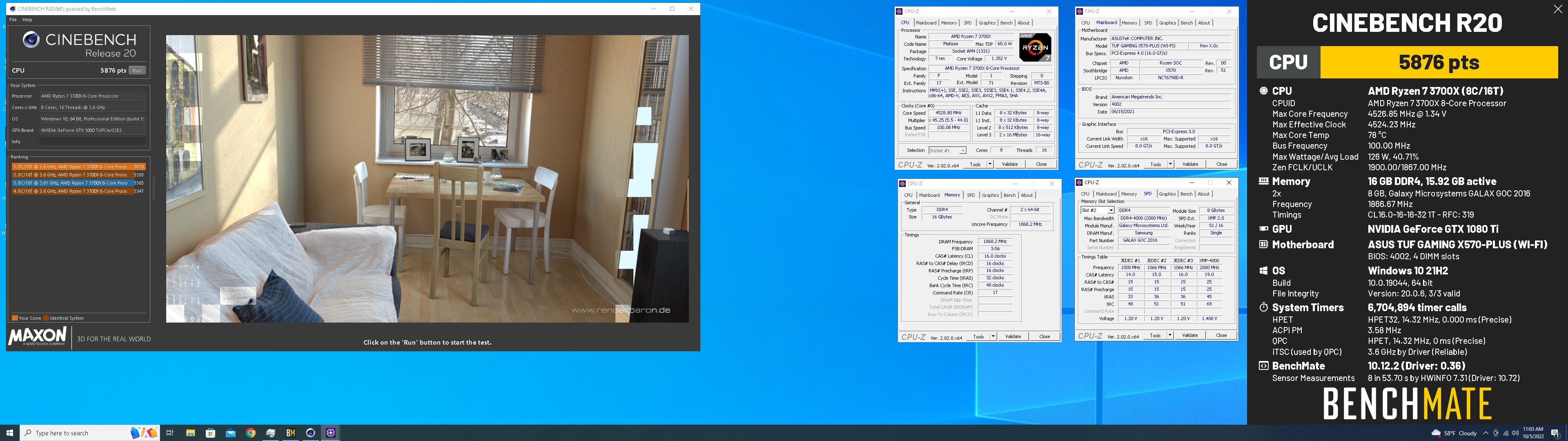Open the Help menu in Cinebench

tap(27, 20)
